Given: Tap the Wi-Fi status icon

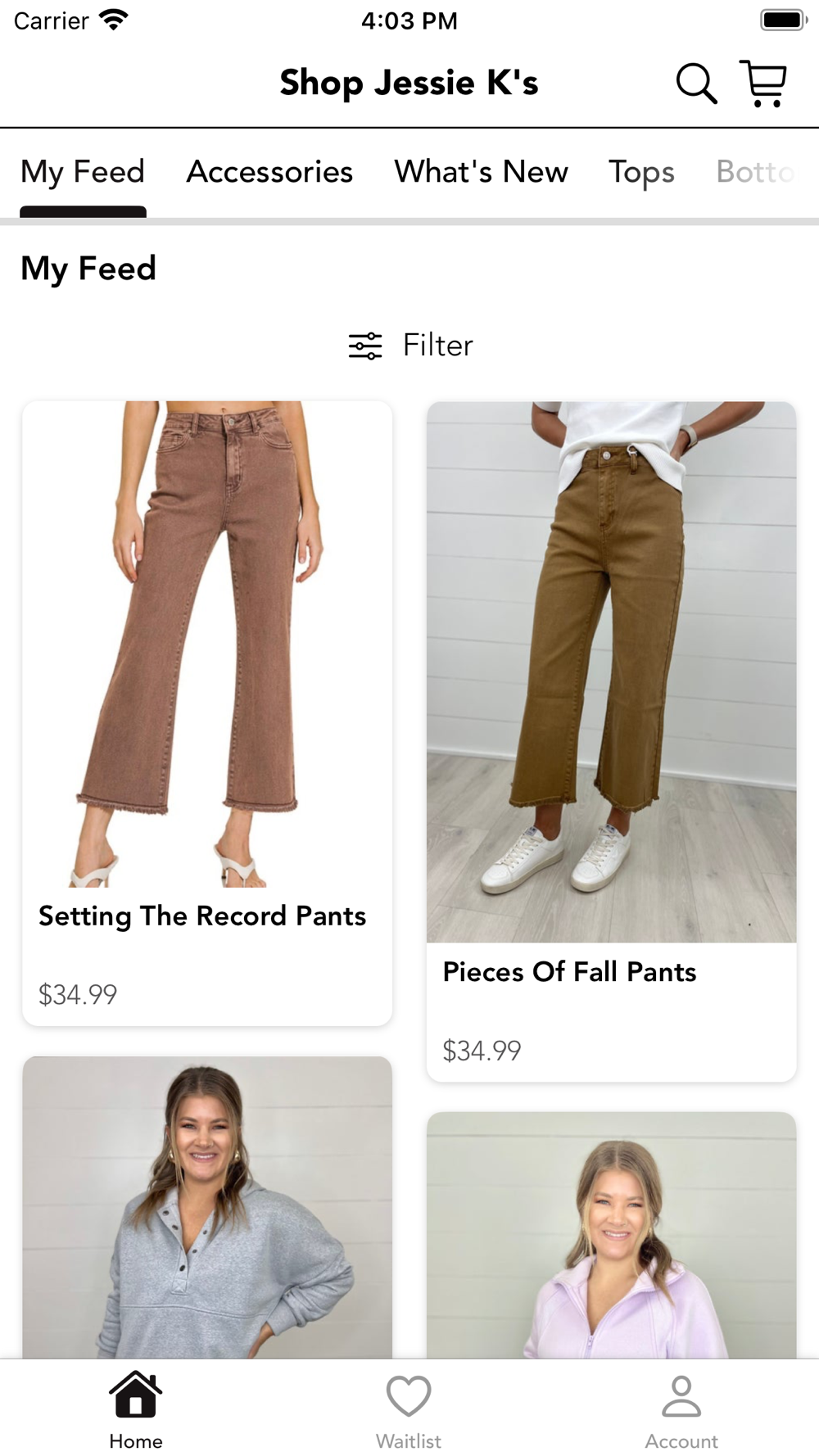Looking at the screenshot, I should [113, 20].
